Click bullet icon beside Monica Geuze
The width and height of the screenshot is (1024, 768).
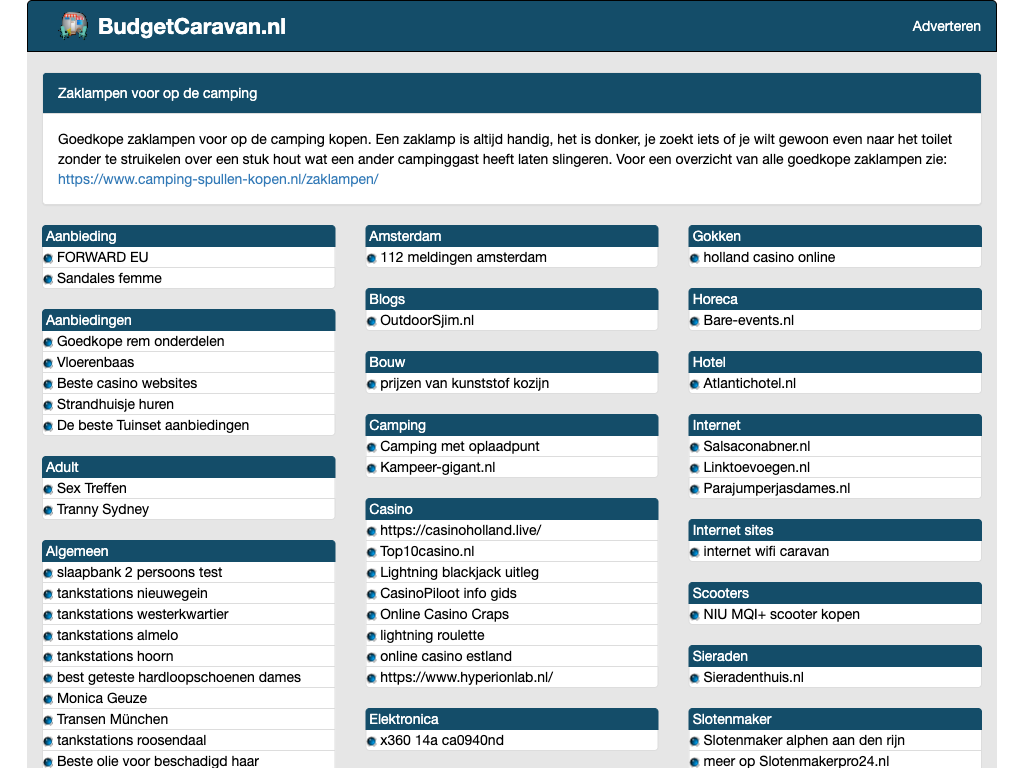tap(48, 699)
